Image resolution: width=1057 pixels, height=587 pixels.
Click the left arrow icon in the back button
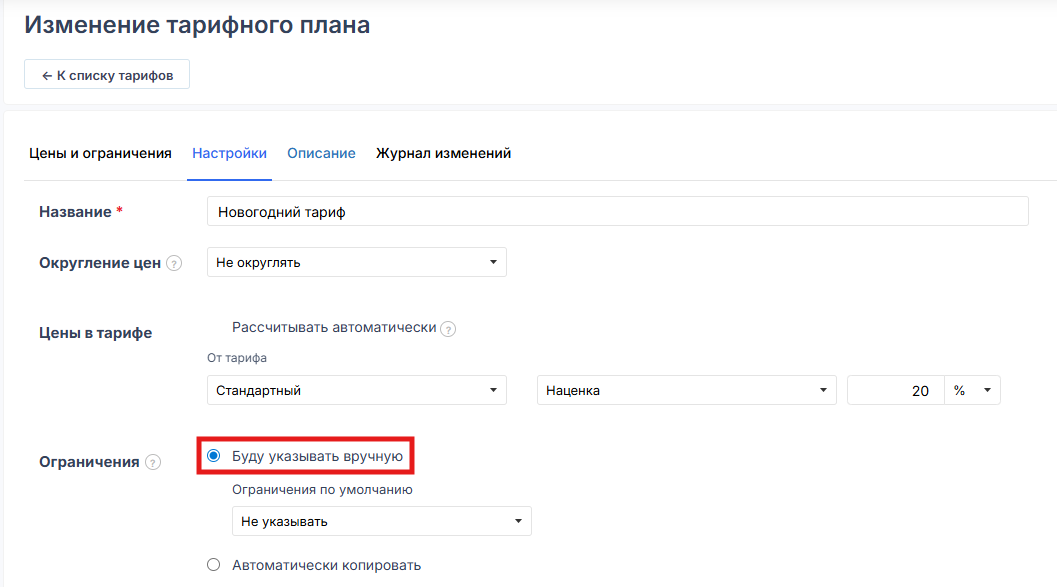(46, 76)
